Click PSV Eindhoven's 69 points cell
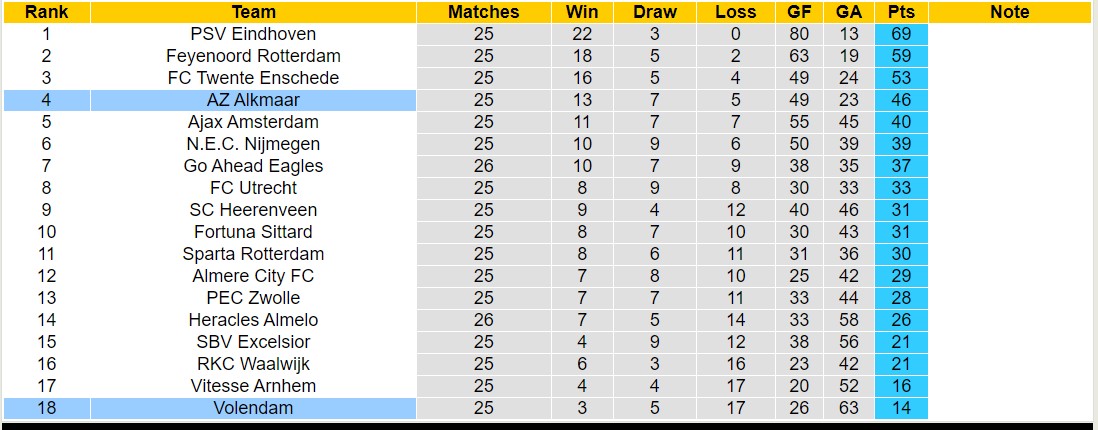Image resolution: width=1098 pixels, height=430 pixels. 901,34
